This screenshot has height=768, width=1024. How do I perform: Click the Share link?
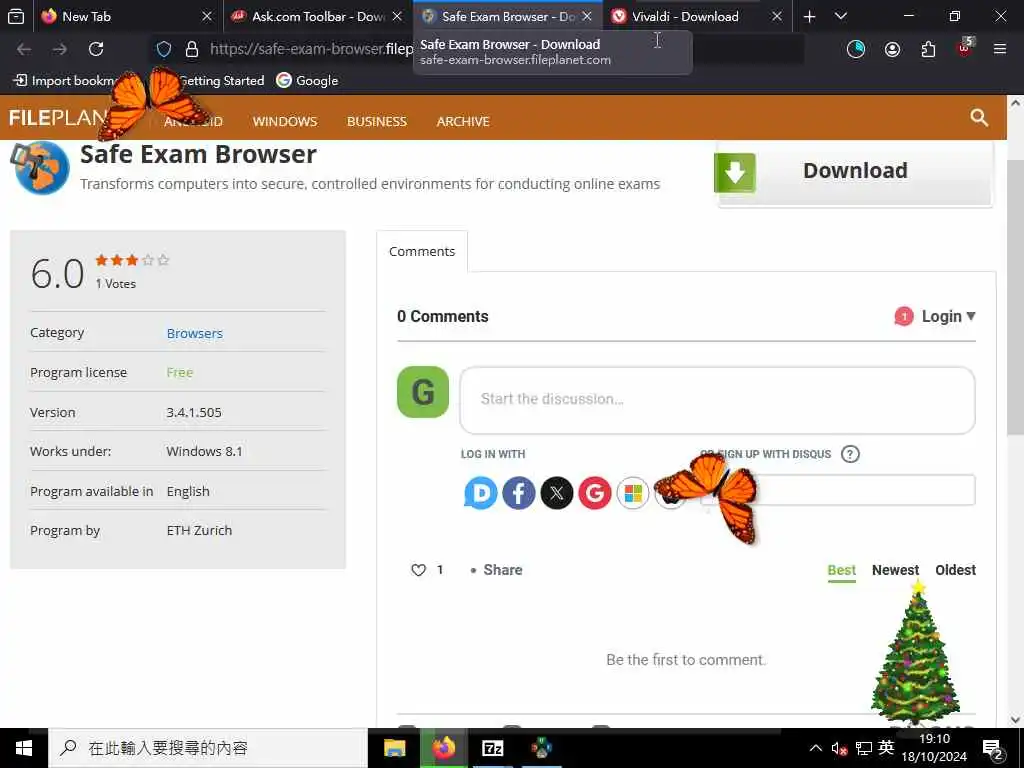click(x=502, y=570)
